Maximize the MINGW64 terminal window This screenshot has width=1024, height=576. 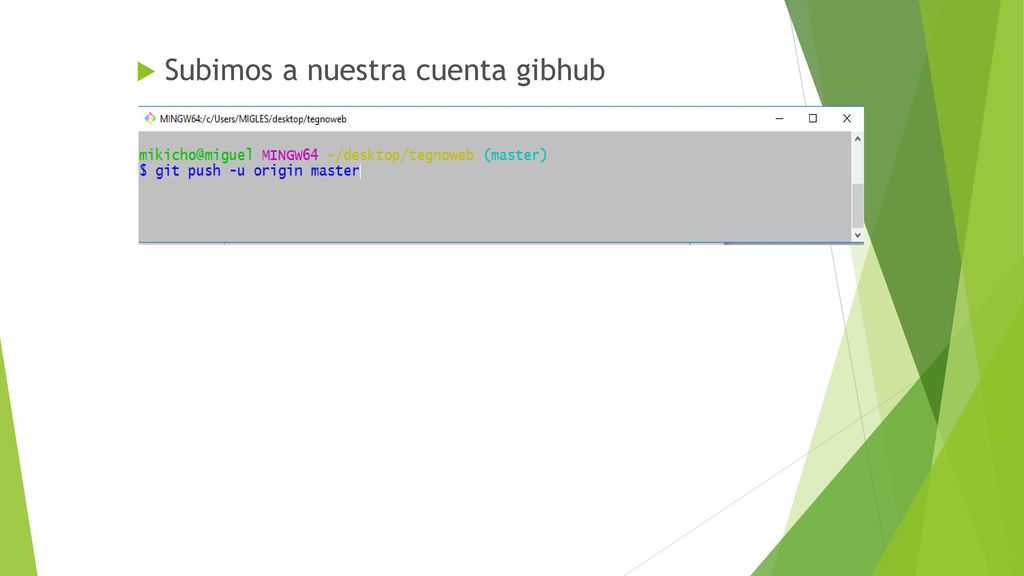click(x=813, y=118)
